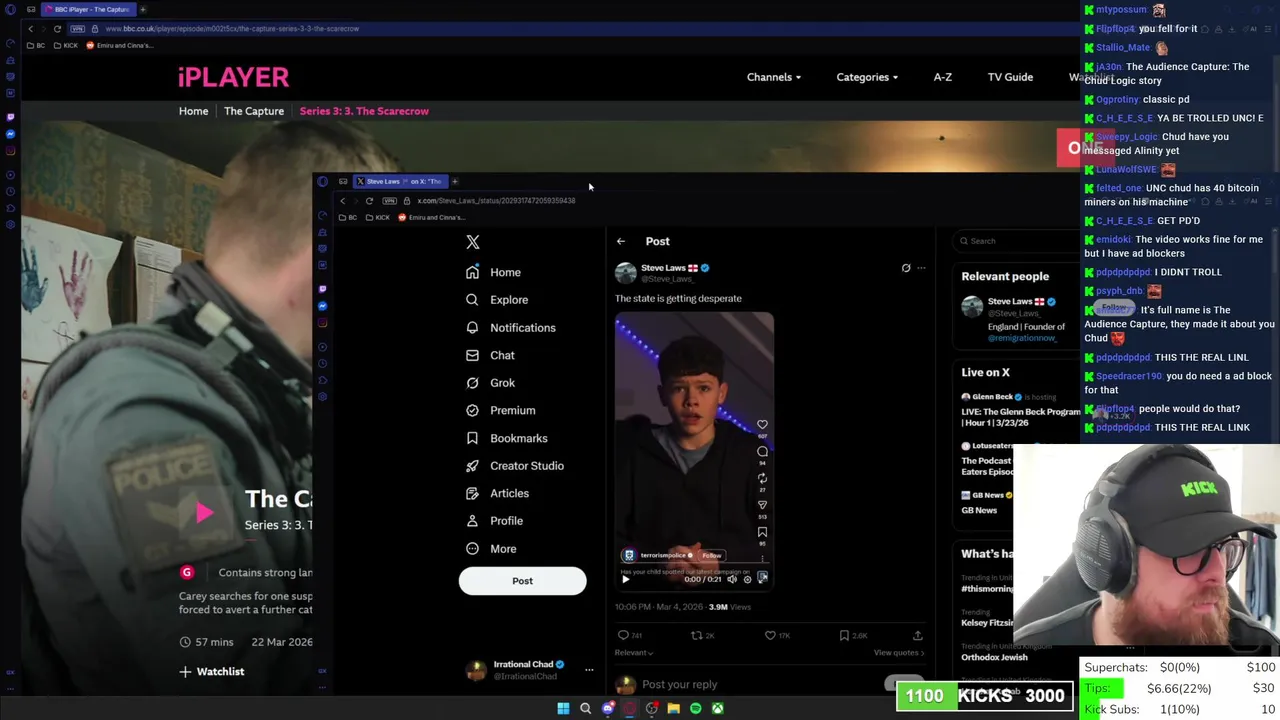Open Grok in the X sidebar

(490, 383)
